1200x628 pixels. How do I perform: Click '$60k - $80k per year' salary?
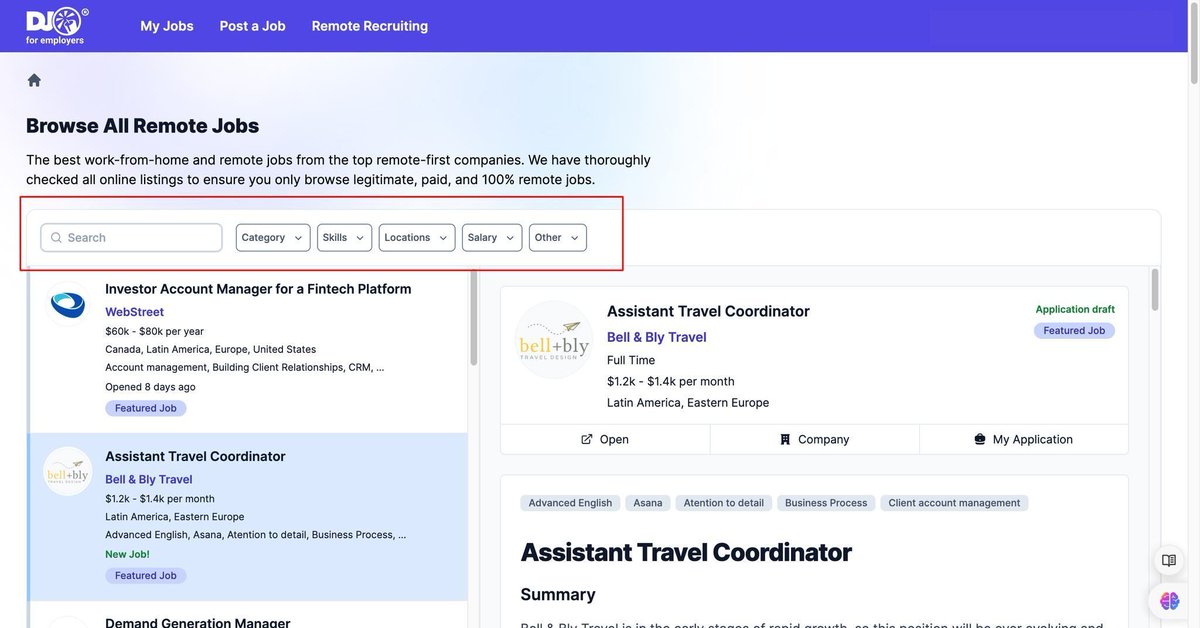tap(154, 331)
